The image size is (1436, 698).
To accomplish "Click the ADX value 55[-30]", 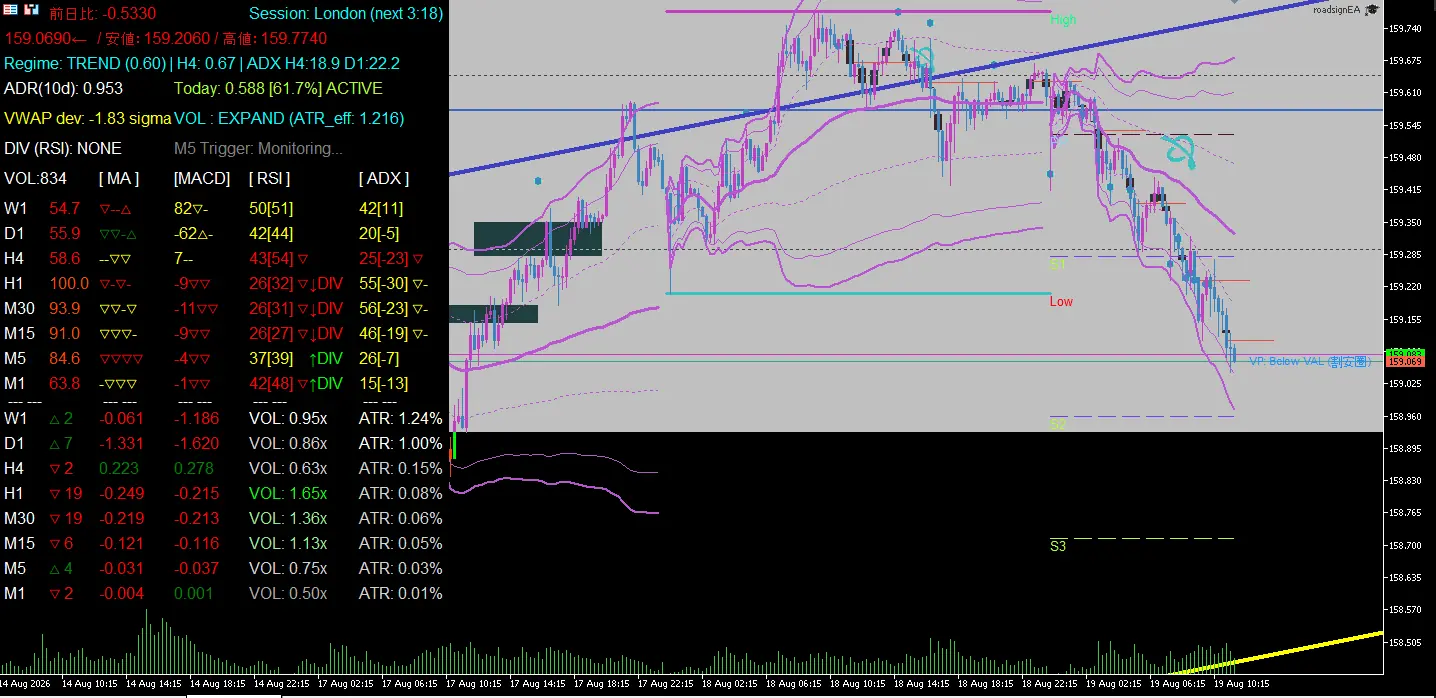I will click(384, 283).
